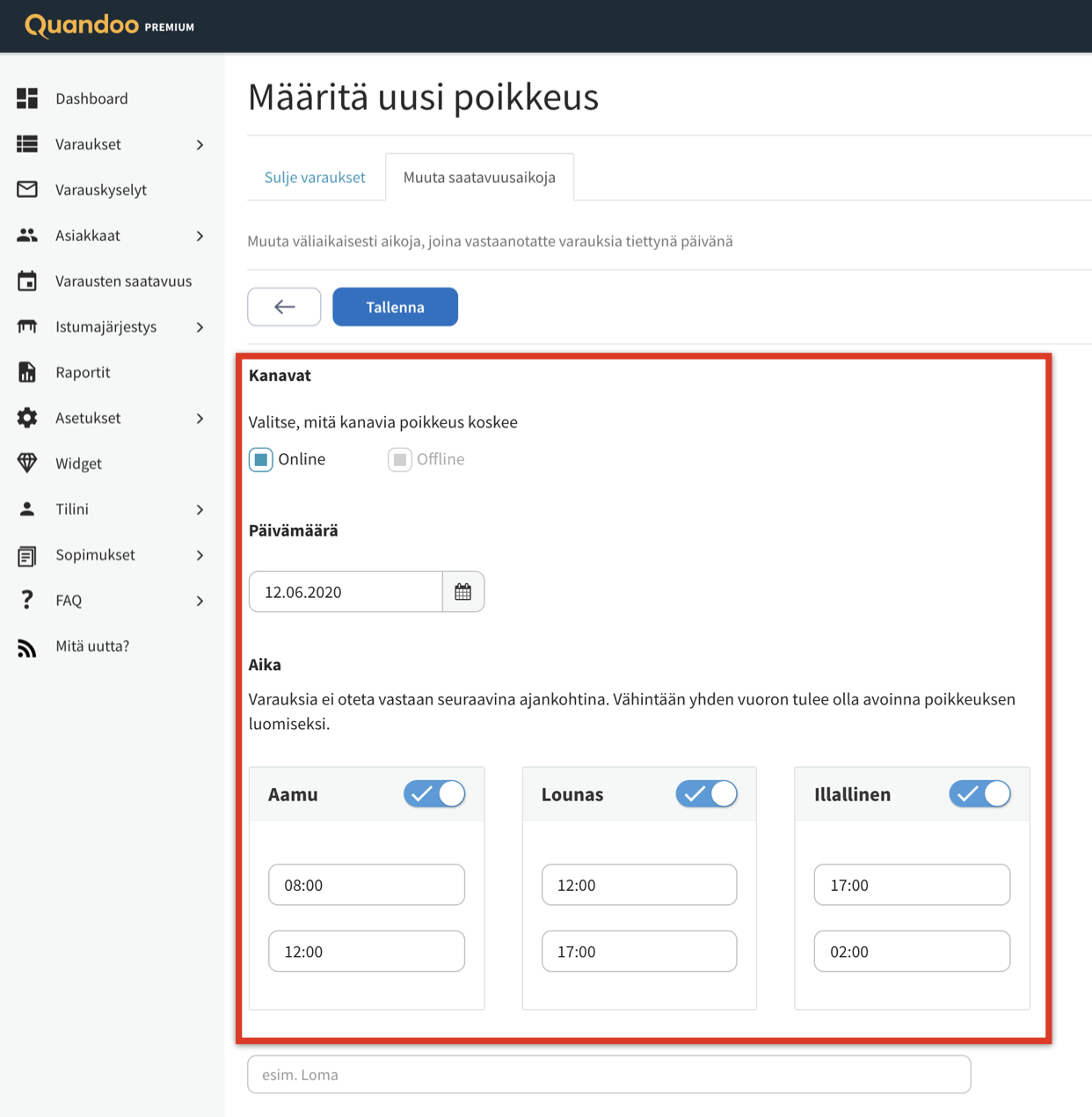Switch off the Illallinen toggle

[x=979, y=793]
